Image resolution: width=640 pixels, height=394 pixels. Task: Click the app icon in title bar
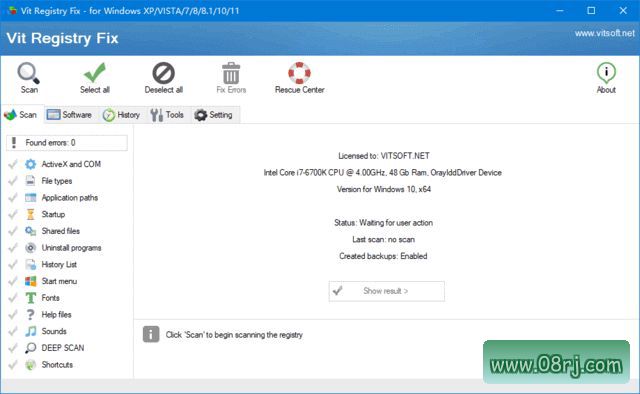tap(12, 11)
